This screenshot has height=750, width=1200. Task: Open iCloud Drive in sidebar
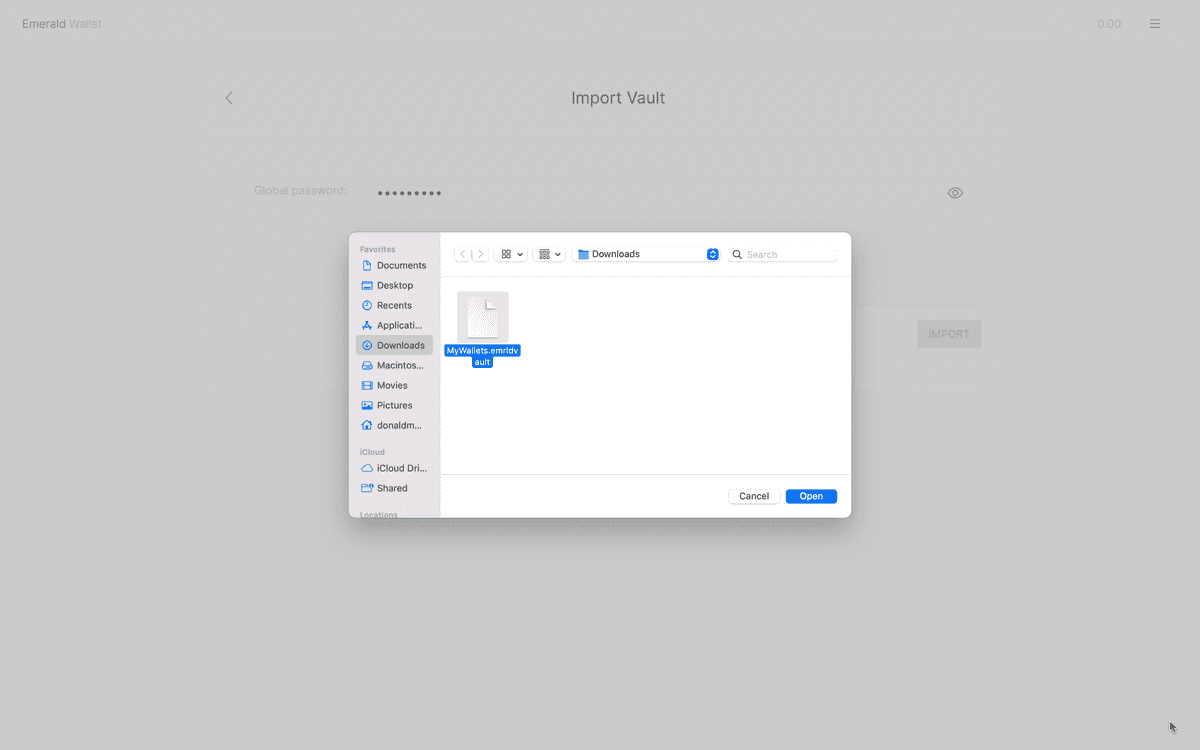click(x=401, y=469)
